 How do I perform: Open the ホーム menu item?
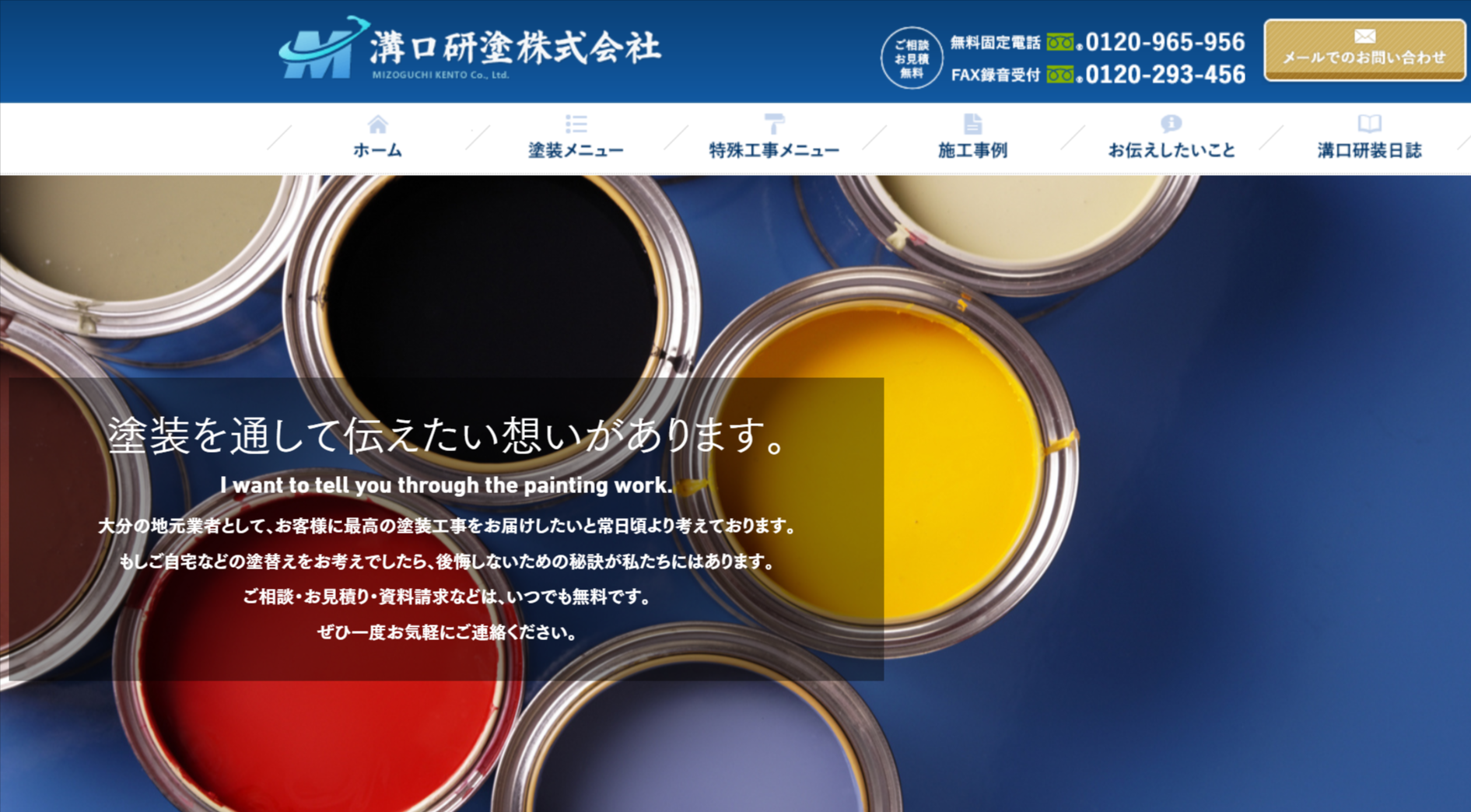pos(377,150)
